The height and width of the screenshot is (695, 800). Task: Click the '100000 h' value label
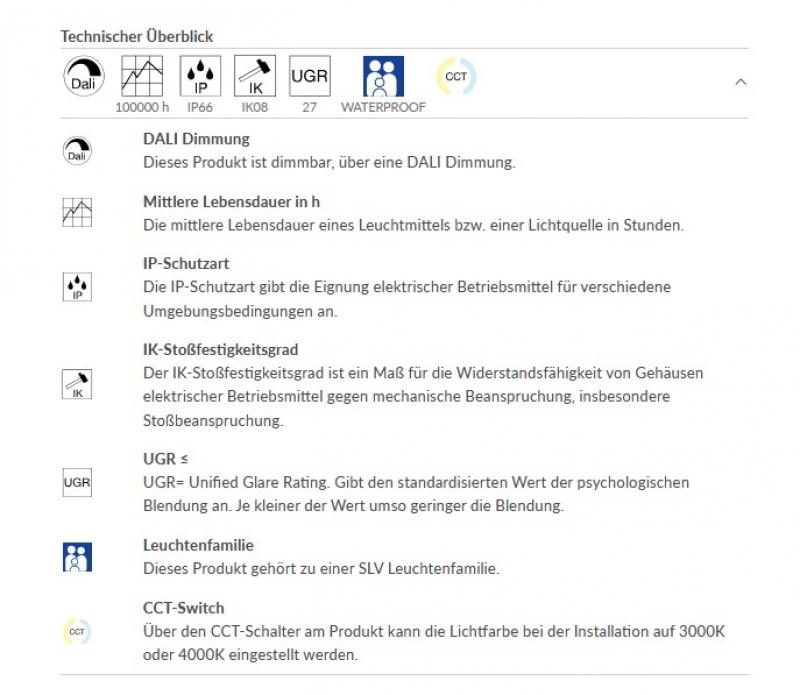142,107
